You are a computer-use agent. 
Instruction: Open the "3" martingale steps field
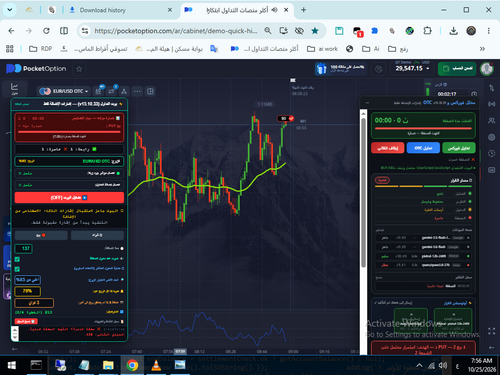34,303
